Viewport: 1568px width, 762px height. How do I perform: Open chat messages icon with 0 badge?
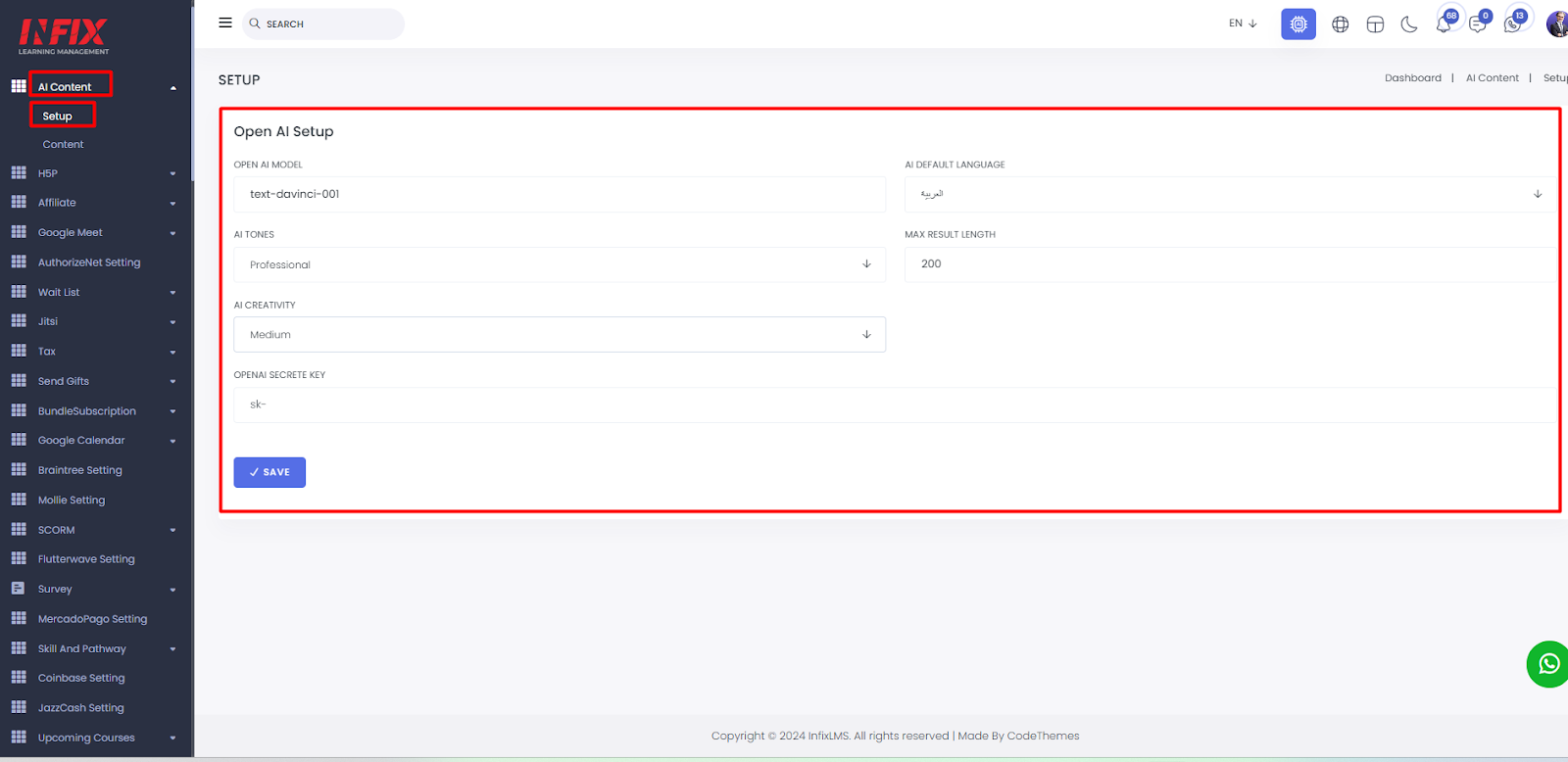(x=1479, y=24)
